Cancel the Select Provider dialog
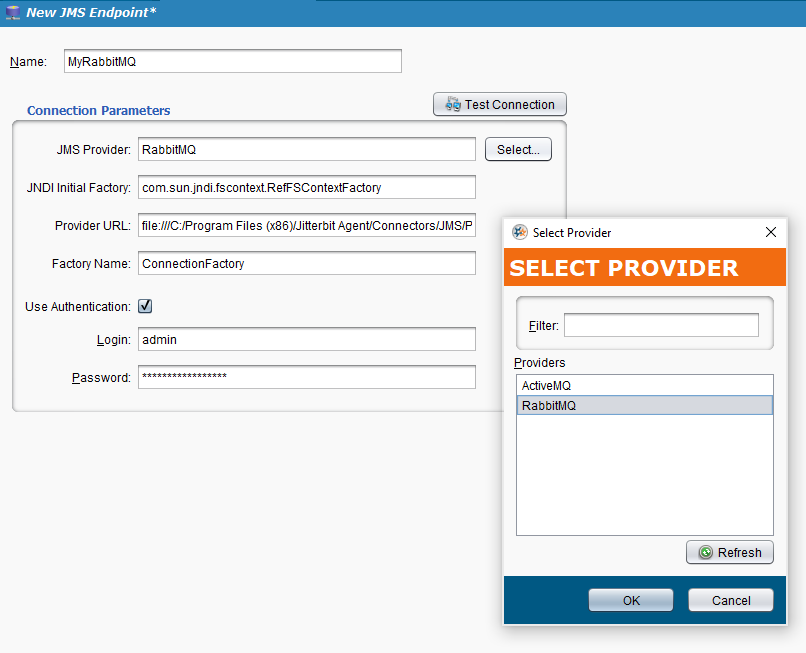The width and height of the screenshot is (806, 653). (730, 600)
